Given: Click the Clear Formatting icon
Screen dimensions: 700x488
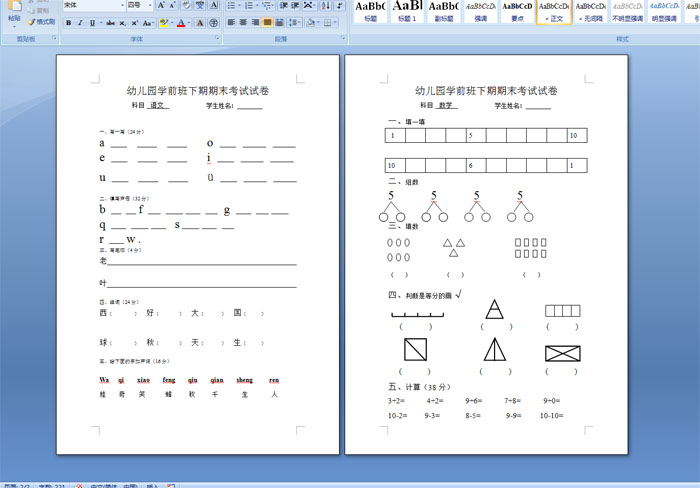Looking at the screenshot, I should coord(187,5).
